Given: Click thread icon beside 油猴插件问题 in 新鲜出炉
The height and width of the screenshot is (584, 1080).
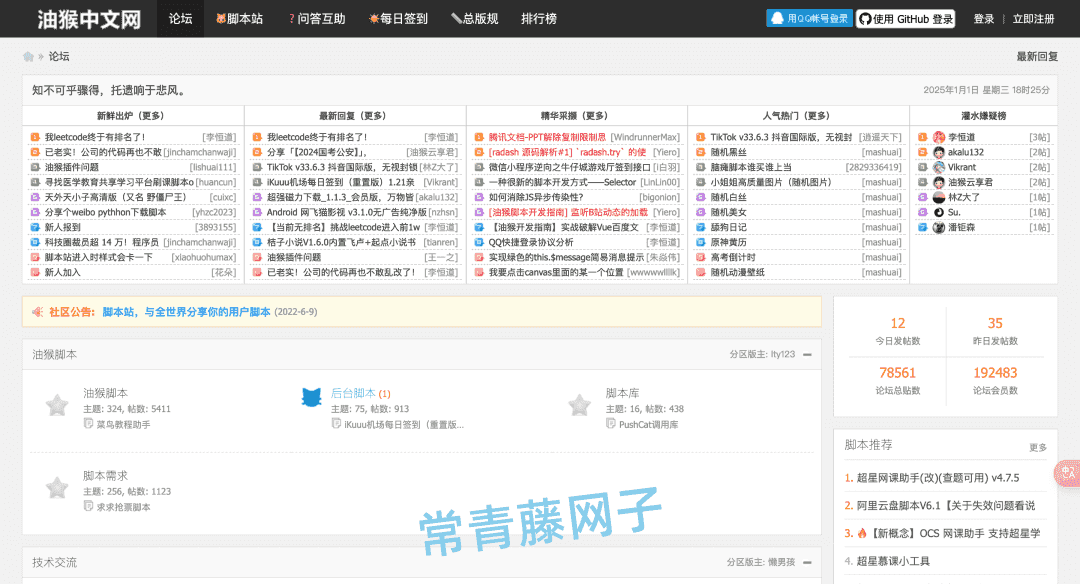Looking at the screenshot, I should pos(34,167).
